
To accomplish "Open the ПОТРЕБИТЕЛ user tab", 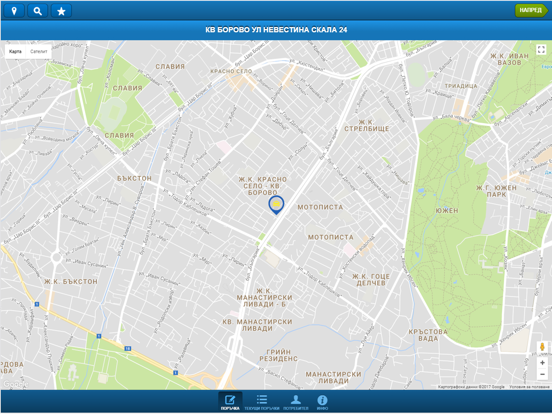I will (296, 402).
